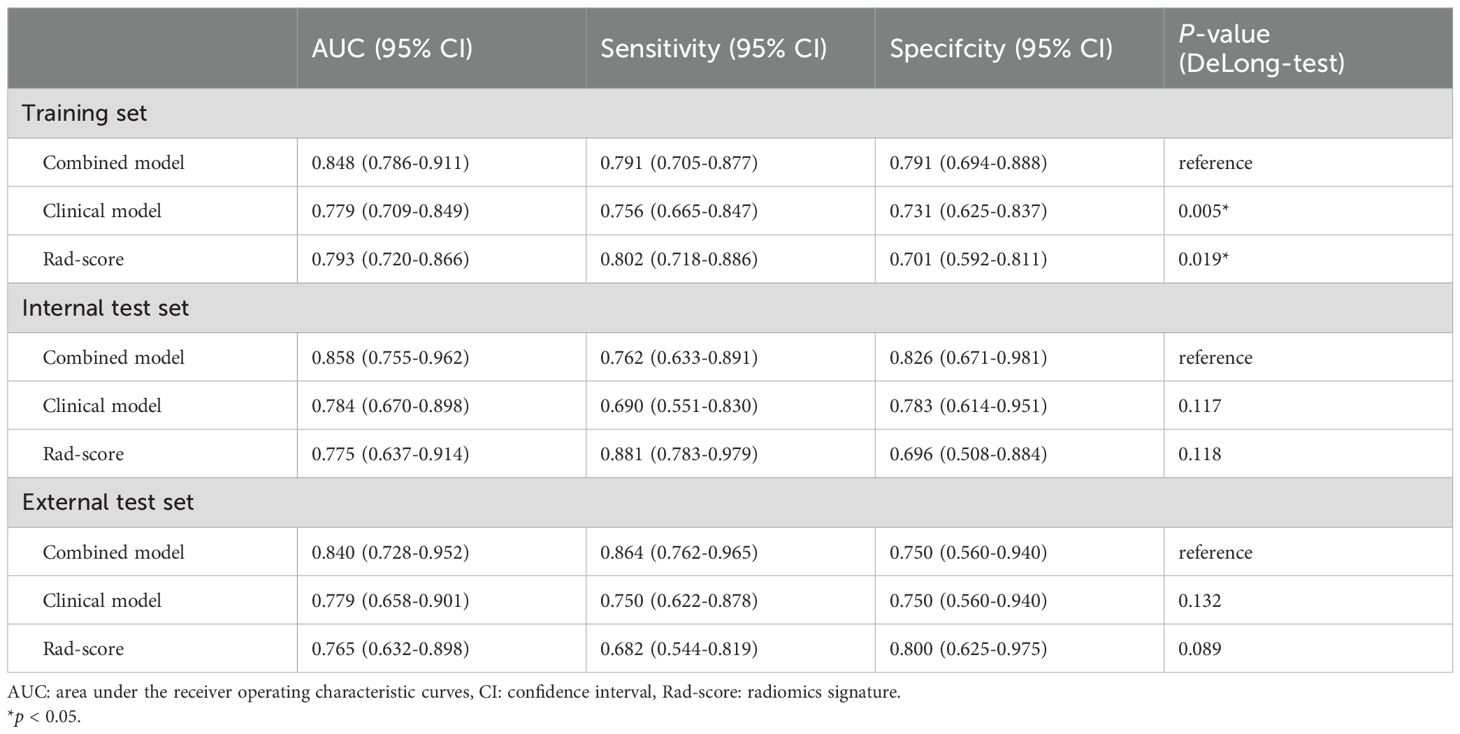Select the External test set section row

(108, 502)
